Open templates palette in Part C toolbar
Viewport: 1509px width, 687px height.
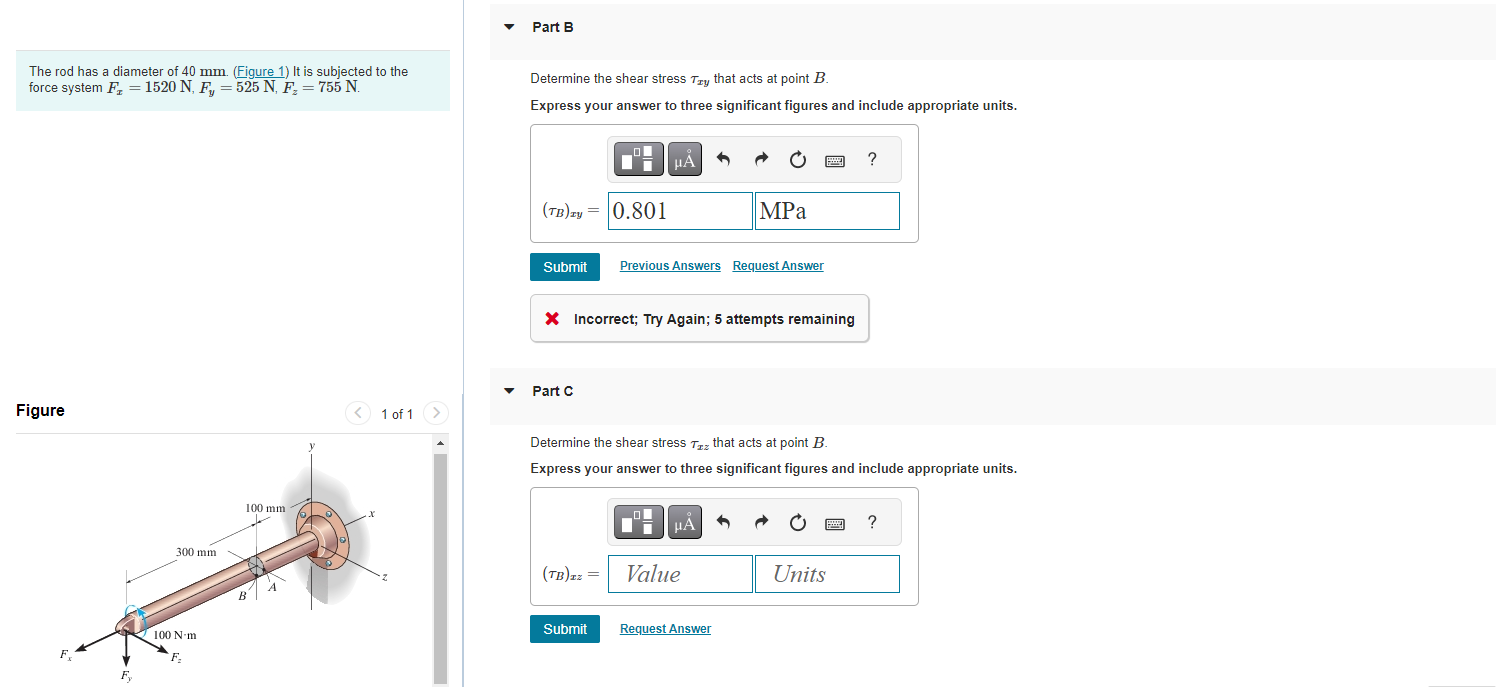click(x=641, y=522)
